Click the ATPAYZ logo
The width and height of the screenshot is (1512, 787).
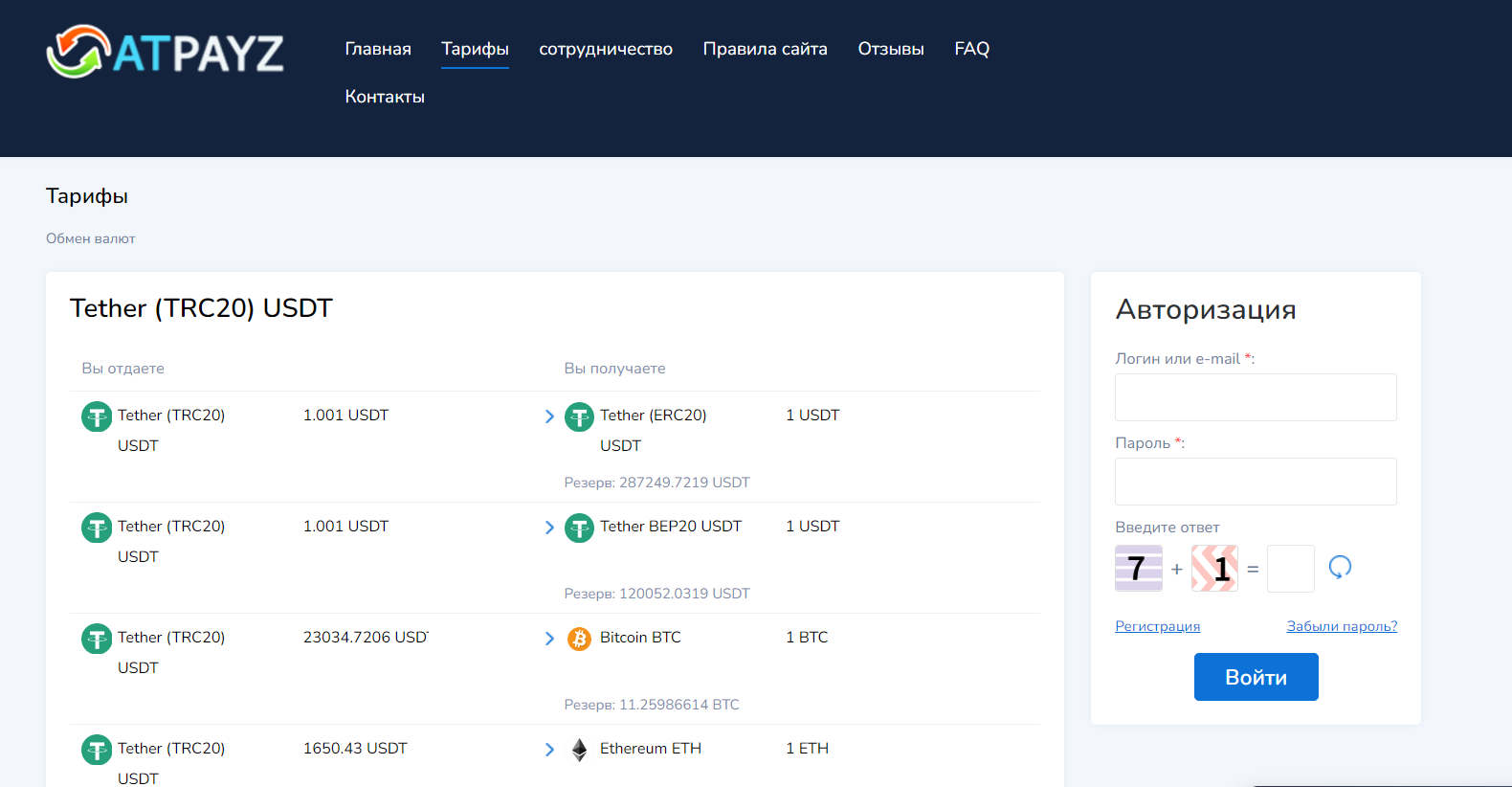165,52
